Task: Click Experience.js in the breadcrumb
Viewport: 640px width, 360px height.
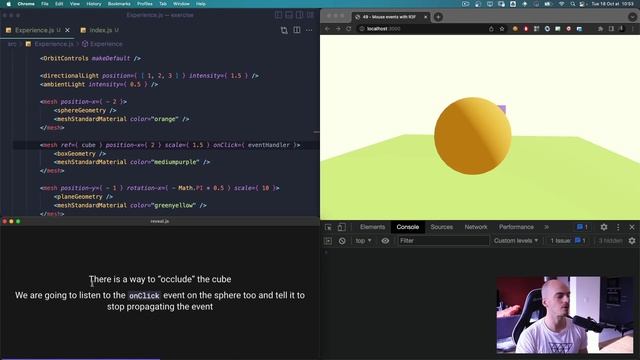Action: [53, 44]
